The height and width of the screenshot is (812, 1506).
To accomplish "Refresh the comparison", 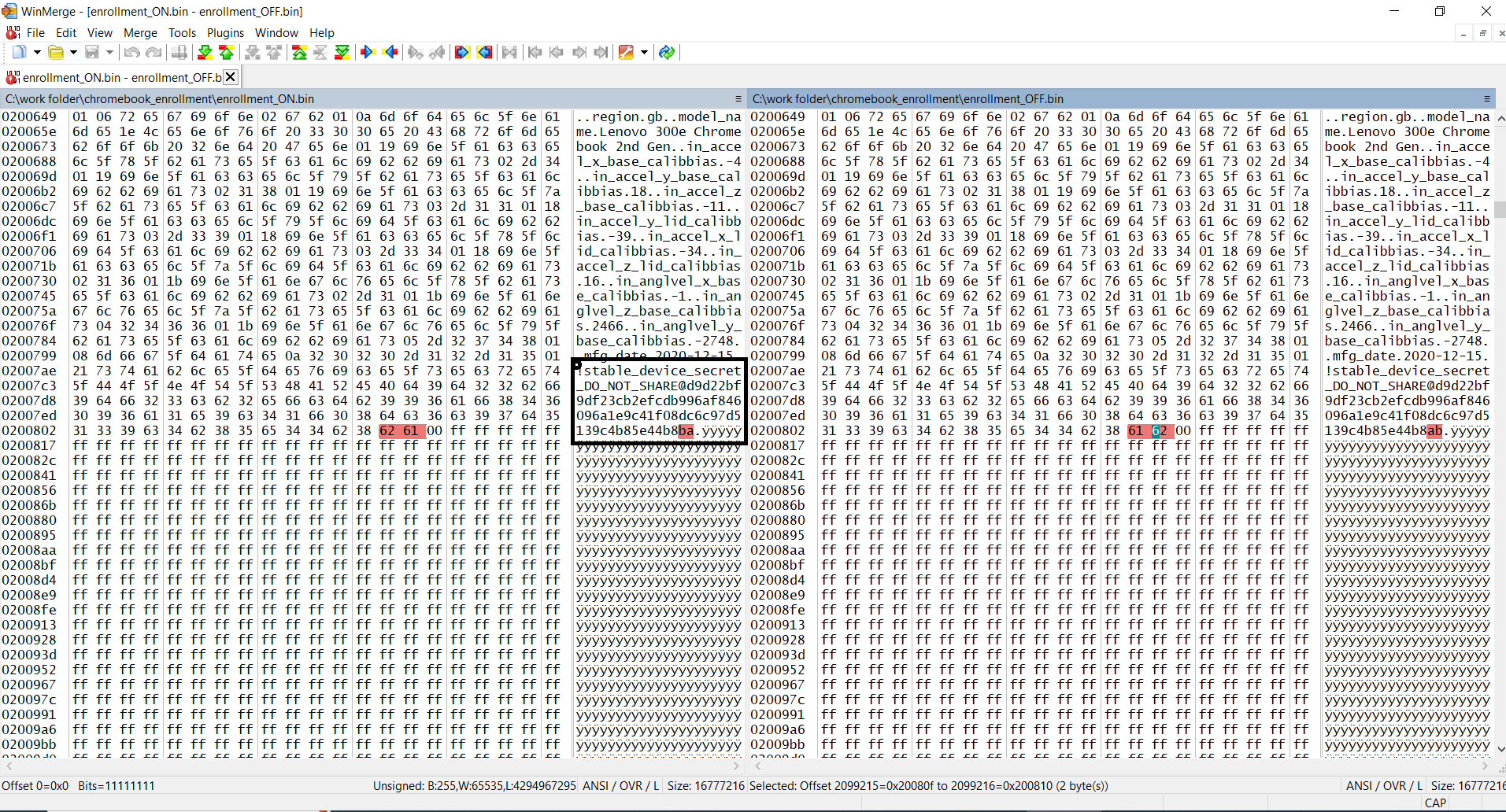I will point(667,53).
